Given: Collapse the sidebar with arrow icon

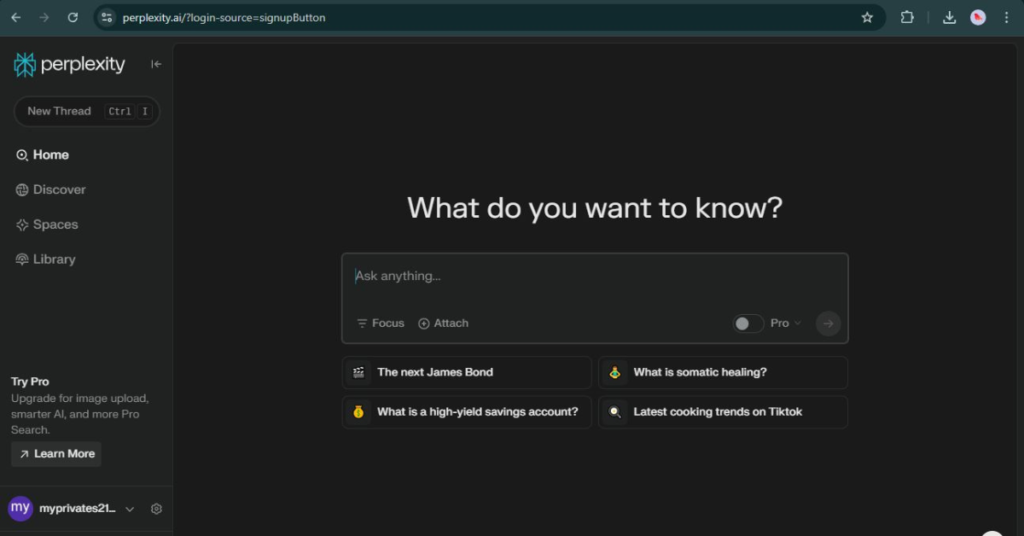Looking at the screenshot, I should coord(156,64).
